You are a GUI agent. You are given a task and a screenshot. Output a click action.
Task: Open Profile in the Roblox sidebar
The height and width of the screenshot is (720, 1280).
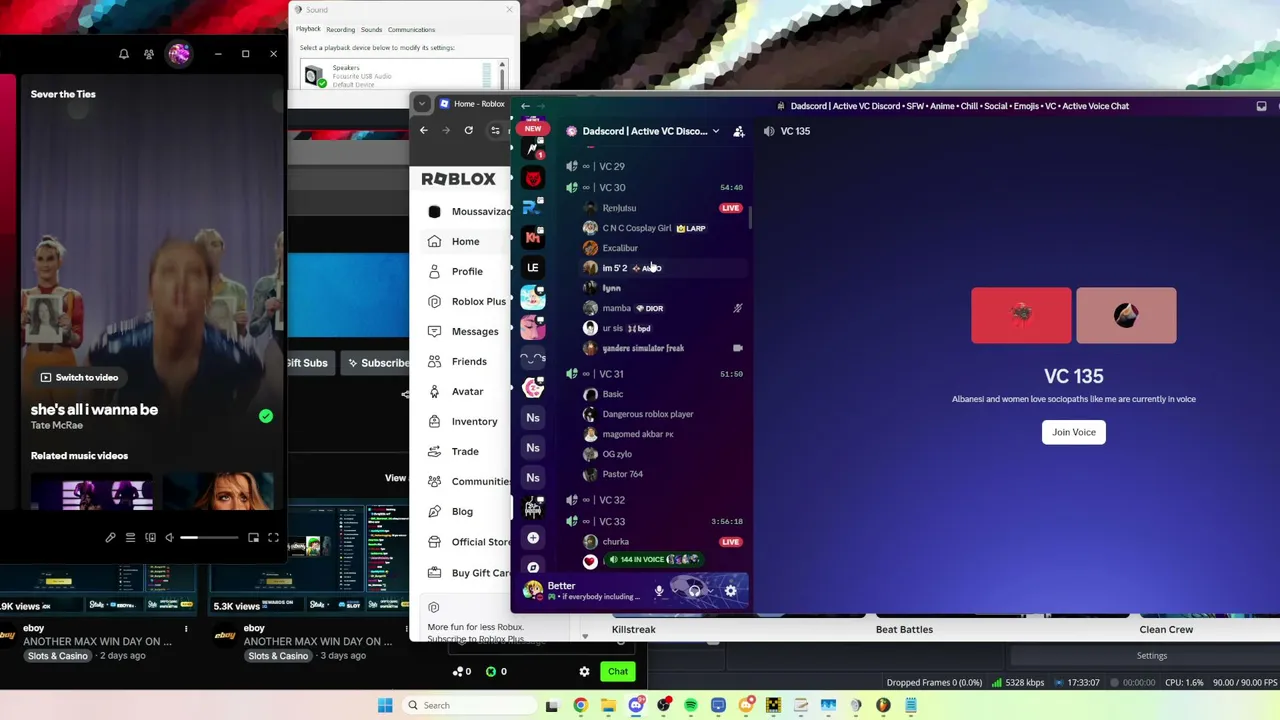(x=466, y=271)
